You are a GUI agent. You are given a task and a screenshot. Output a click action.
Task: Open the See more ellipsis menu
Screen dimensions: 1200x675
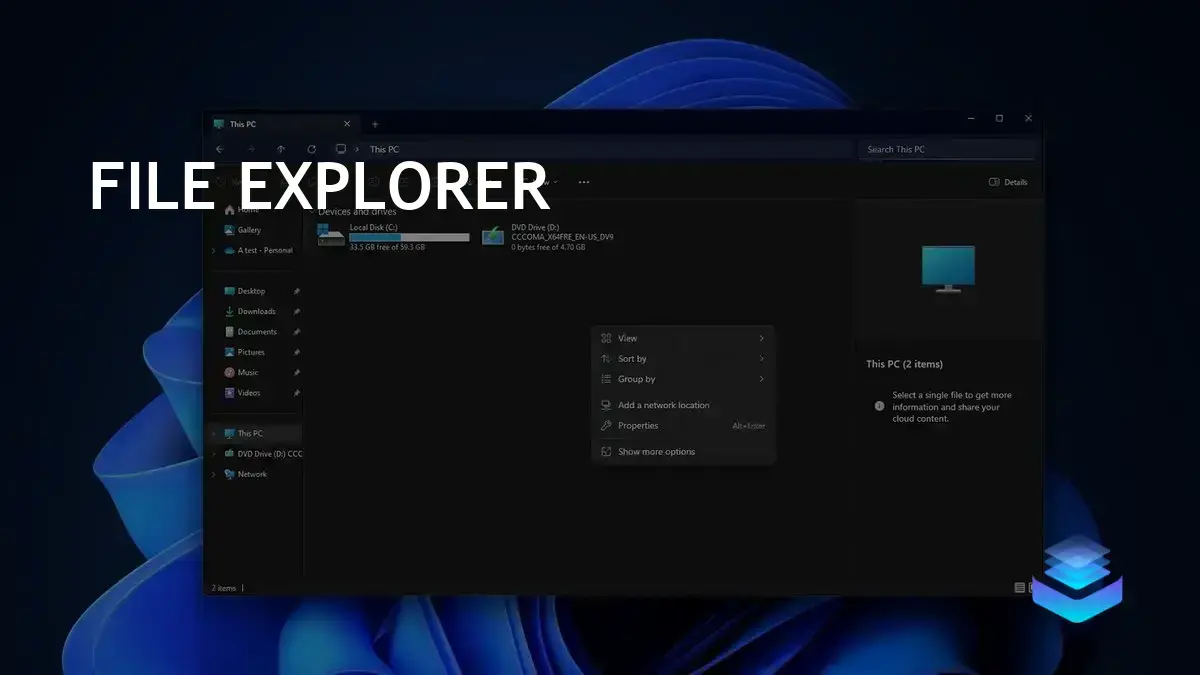click(584, 182)
